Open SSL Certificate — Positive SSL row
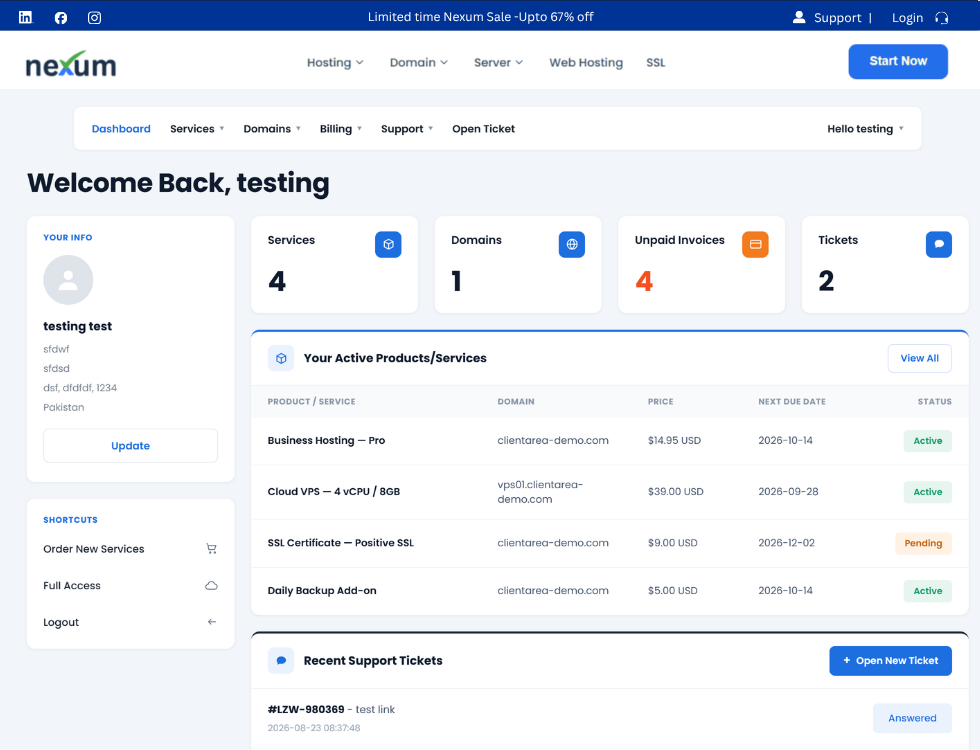The image size is (980, 750). pos(609,543)
